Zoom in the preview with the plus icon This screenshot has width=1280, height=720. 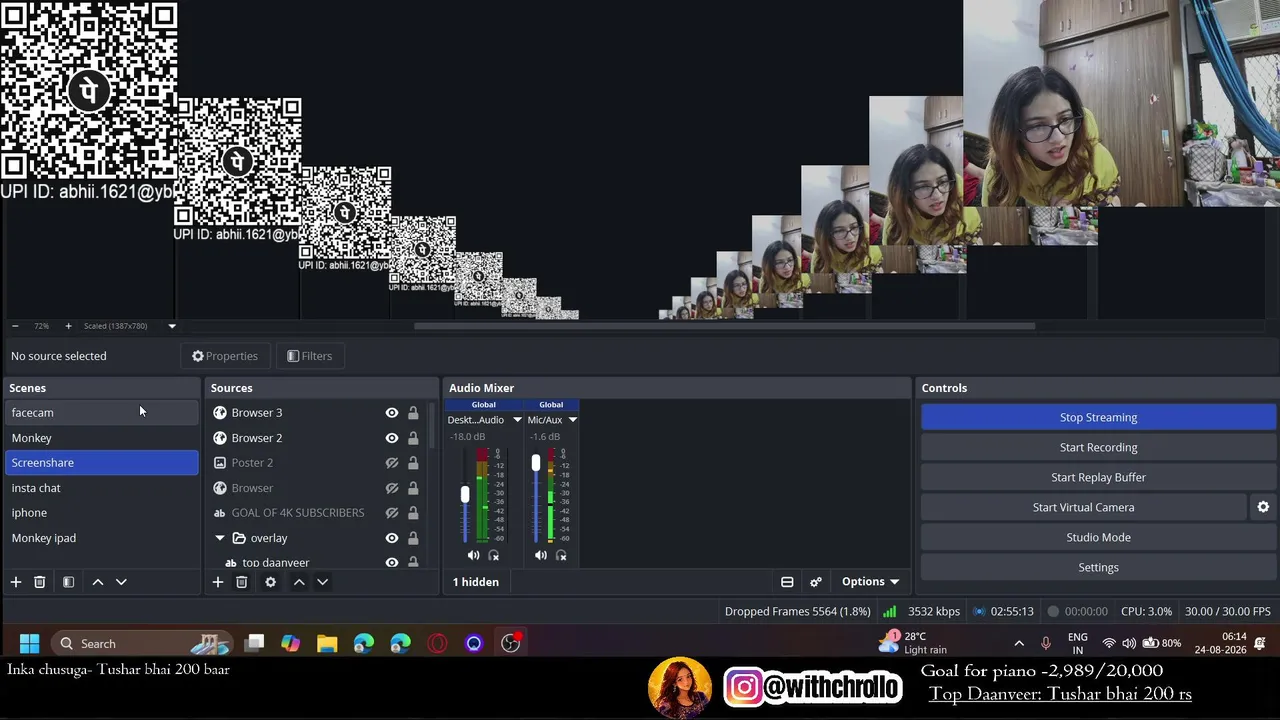(x=68, y=326)
